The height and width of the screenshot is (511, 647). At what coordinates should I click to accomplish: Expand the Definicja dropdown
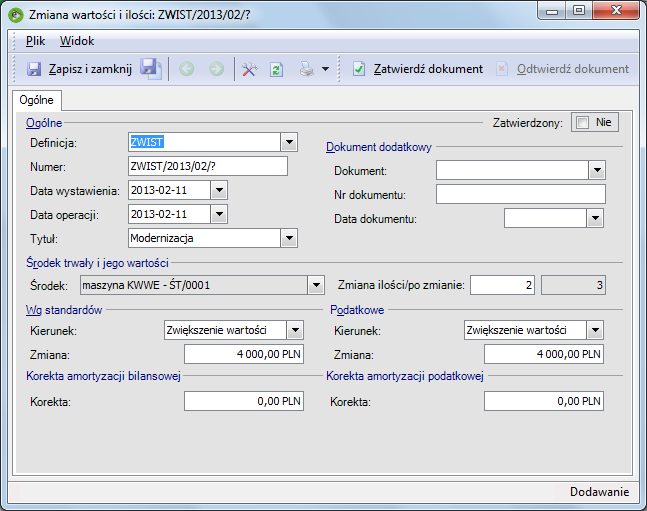coord(289,142)
